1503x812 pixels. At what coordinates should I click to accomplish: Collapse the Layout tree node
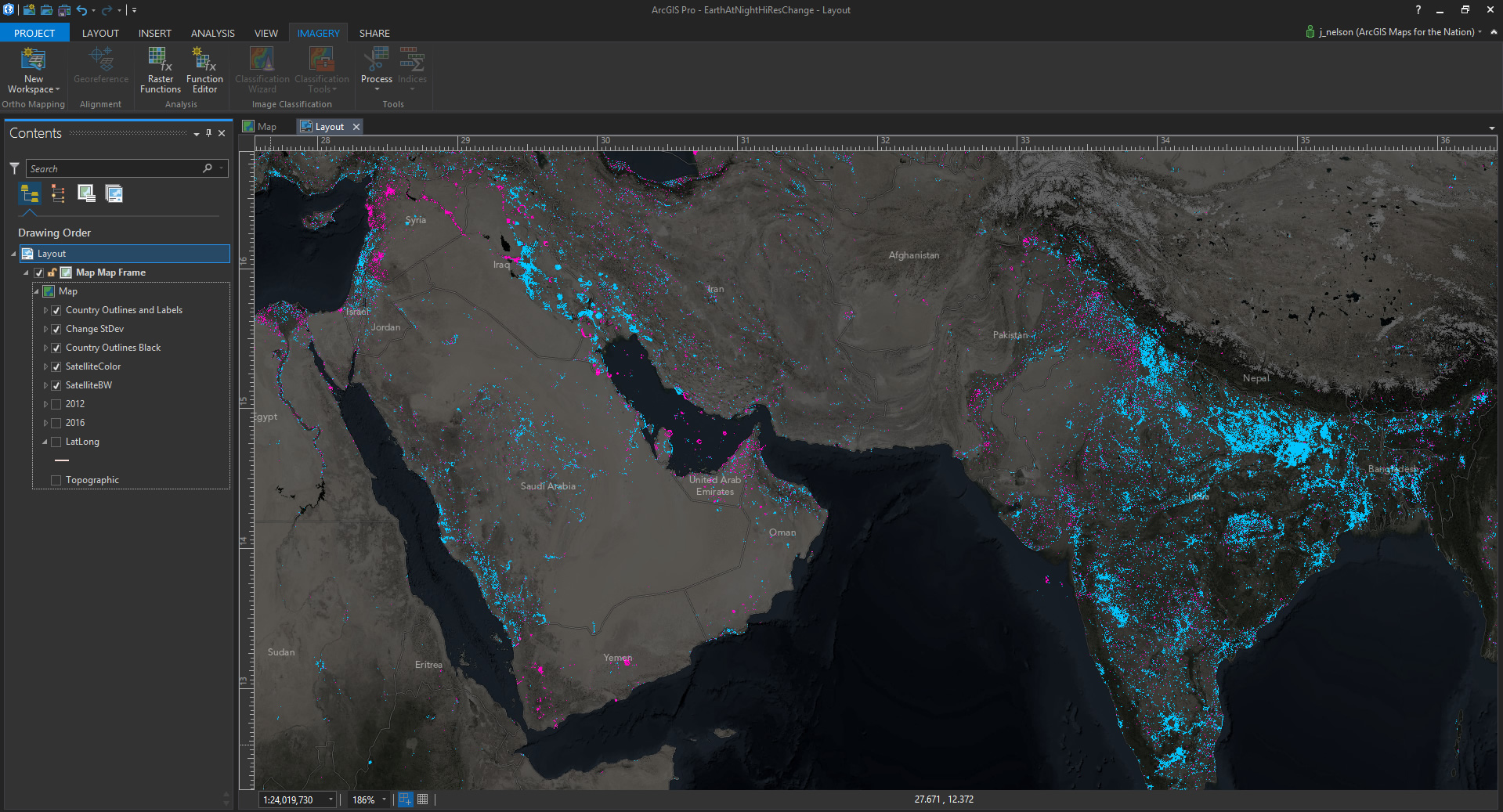pyautogui.click(x=13, y=254)
